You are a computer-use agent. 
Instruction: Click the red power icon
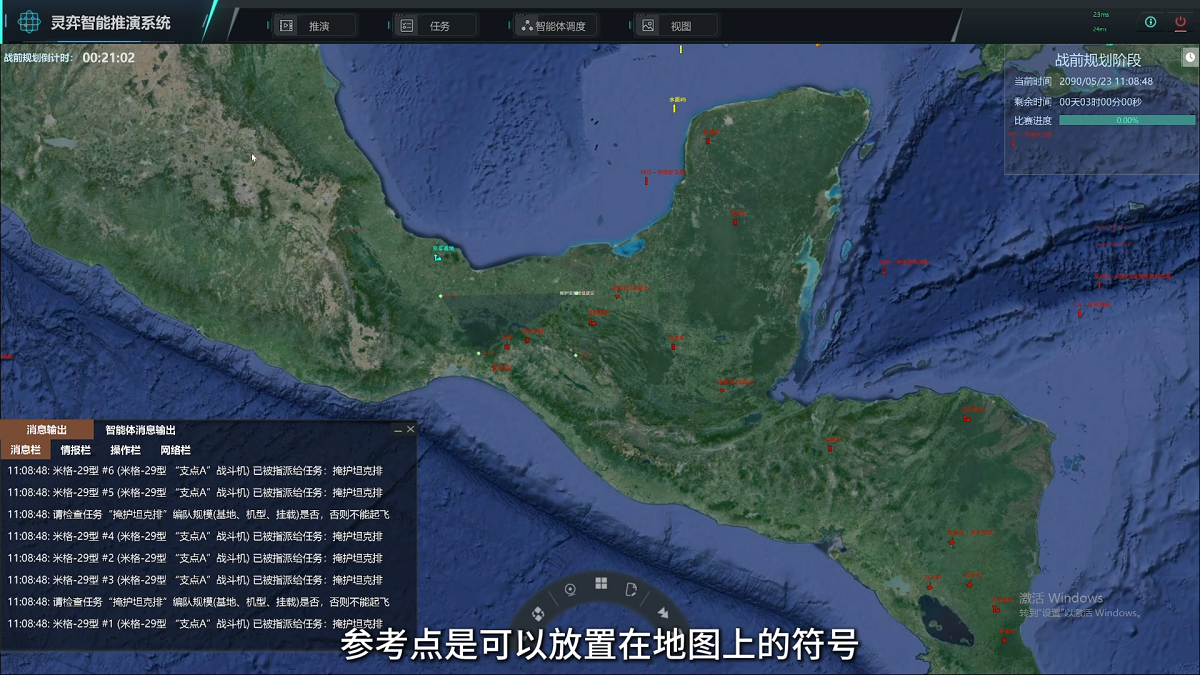(x=1181, y=22)
